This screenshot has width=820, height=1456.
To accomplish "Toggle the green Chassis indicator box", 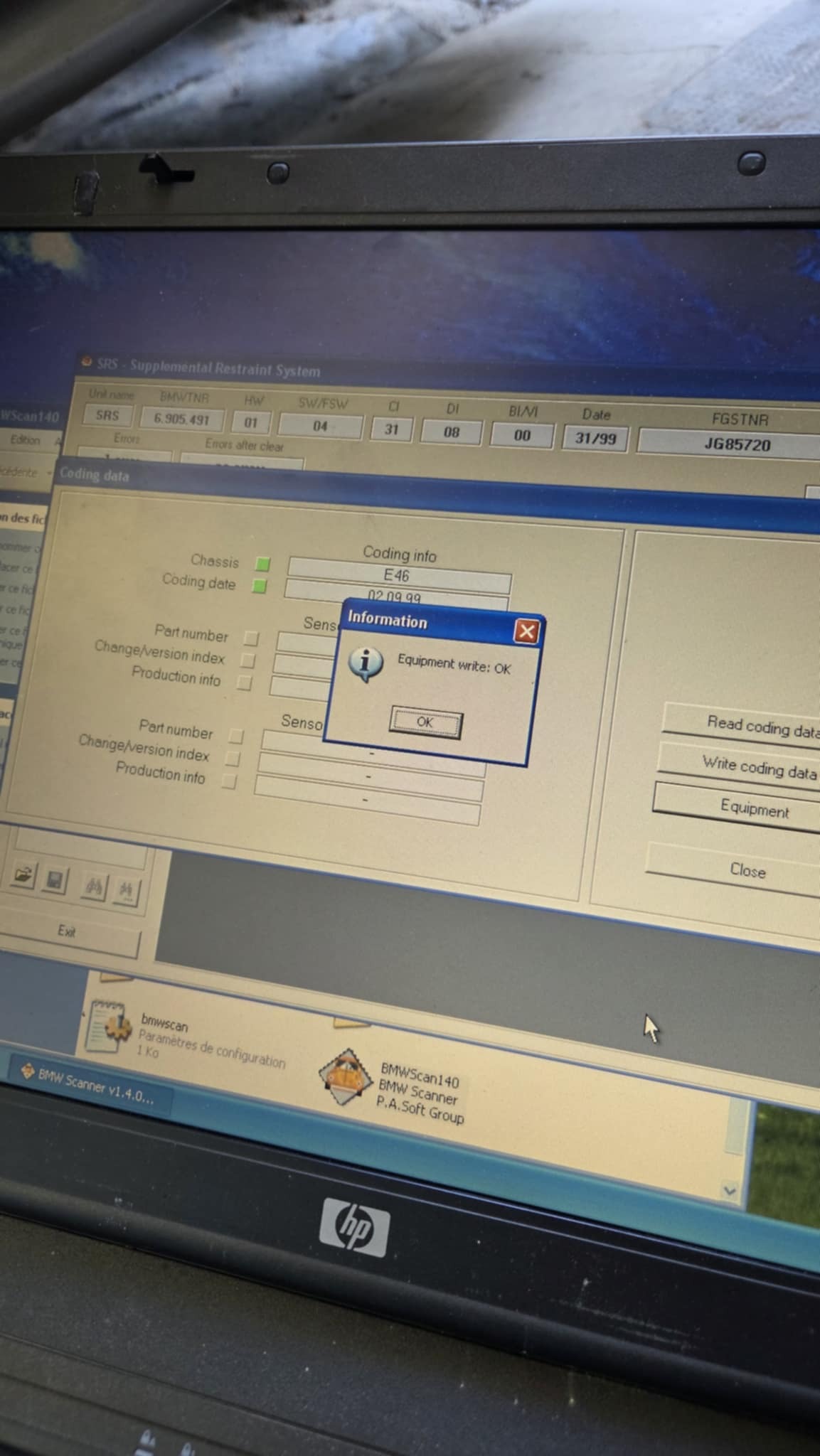I will point(263,564).
